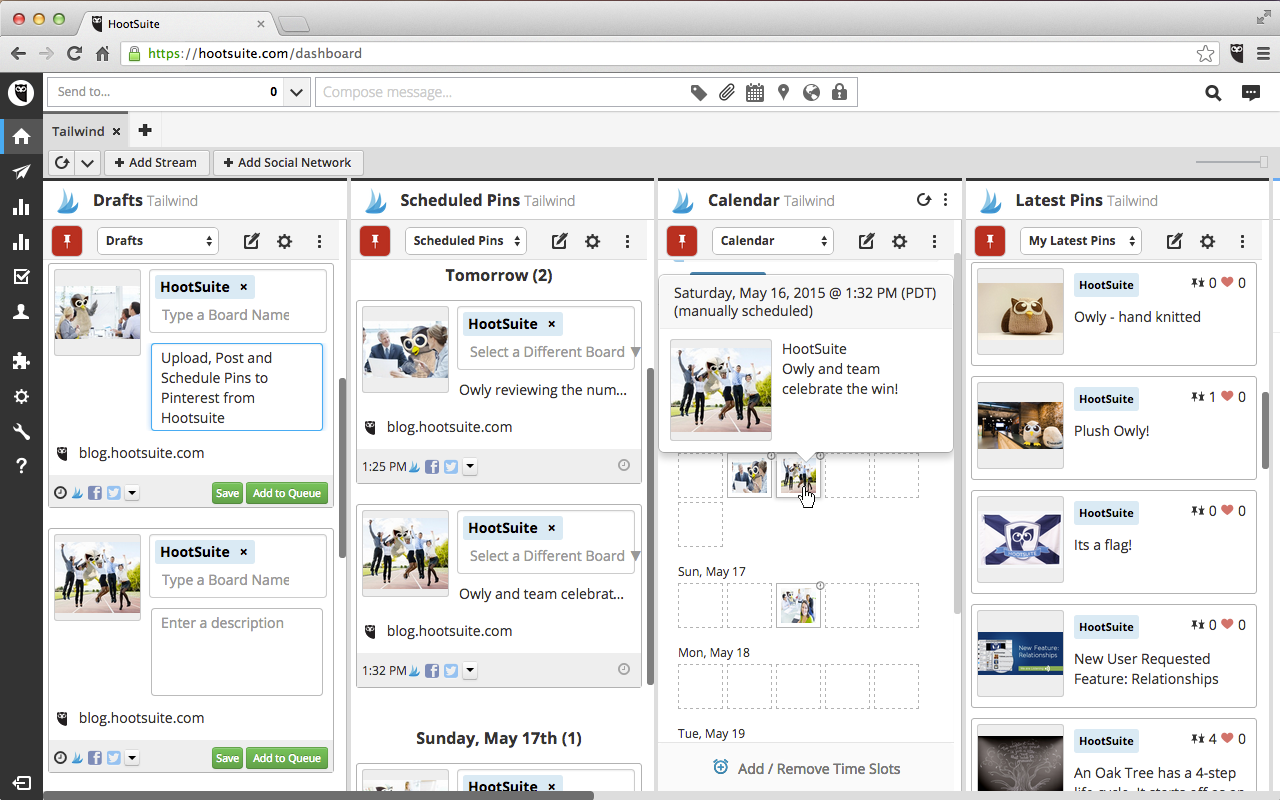1280x800 pixels.
Task: Toggle the privacy lock in compose bar
Action: coord(840,92)
